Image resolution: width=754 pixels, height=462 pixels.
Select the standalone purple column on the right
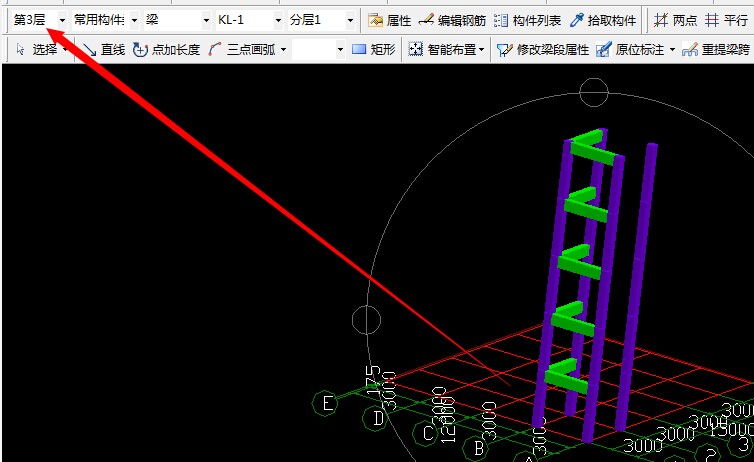(636, 287)
